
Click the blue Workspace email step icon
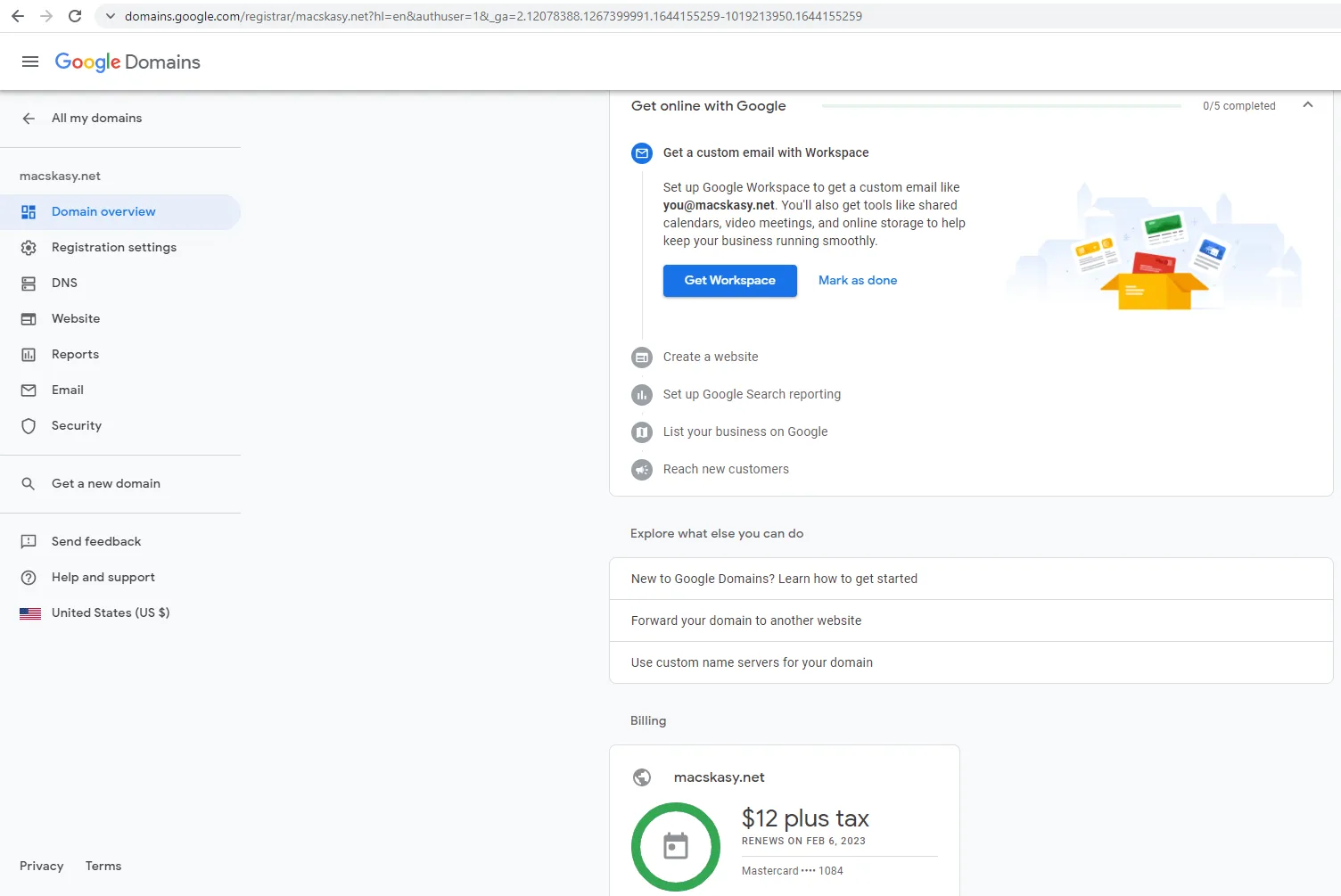click(x=642, y=153)
